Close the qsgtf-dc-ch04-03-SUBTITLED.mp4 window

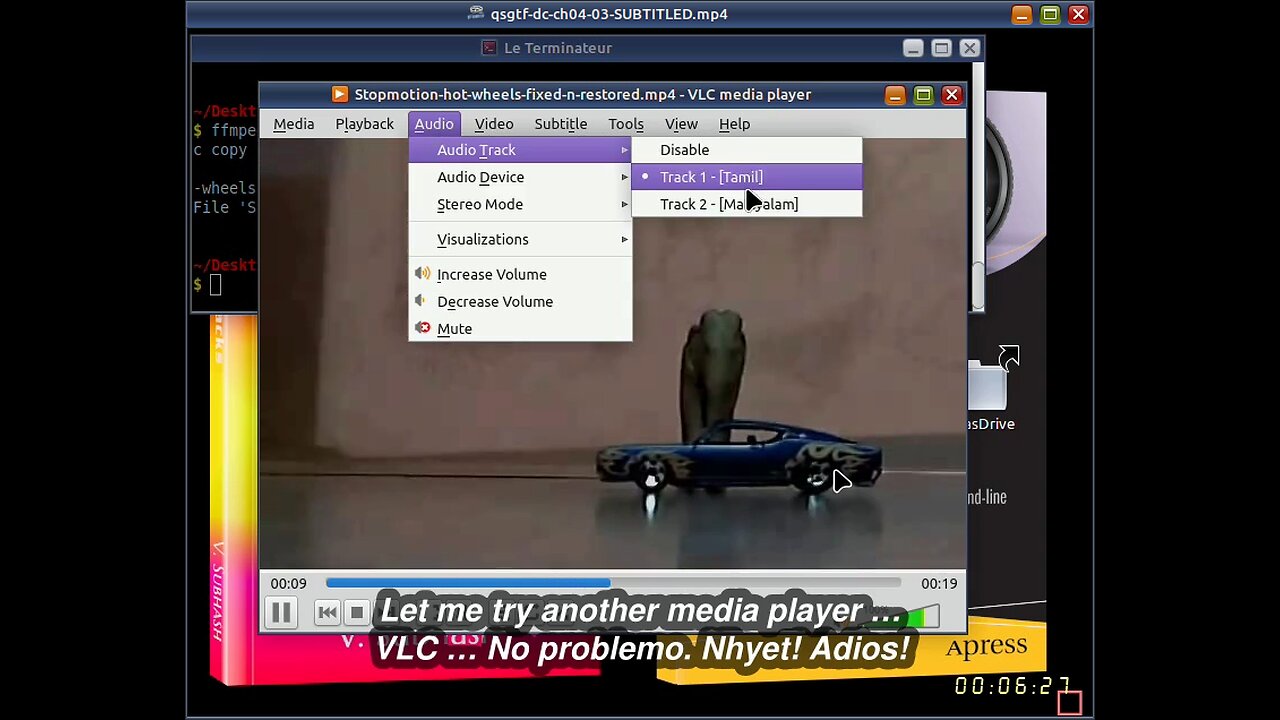[1078, 14]
